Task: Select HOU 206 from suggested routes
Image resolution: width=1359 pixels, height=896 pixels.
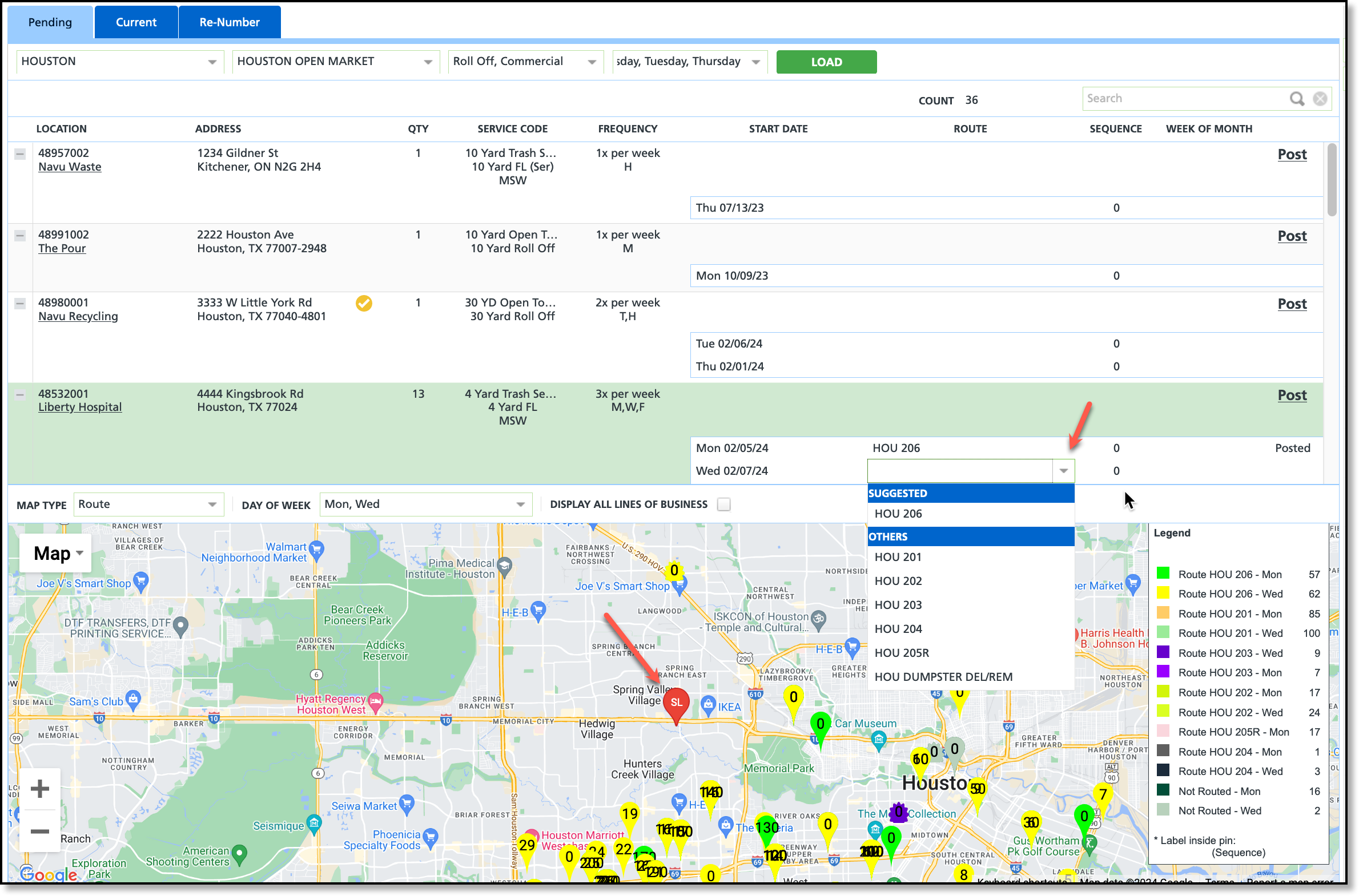Action: pos(898,514)
